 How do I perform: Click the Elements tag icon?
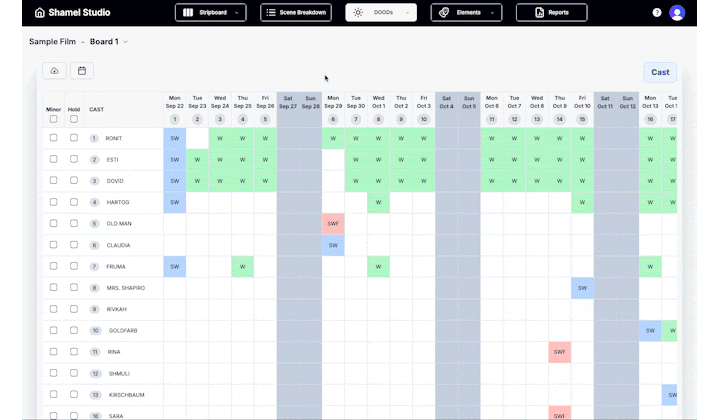442,13
